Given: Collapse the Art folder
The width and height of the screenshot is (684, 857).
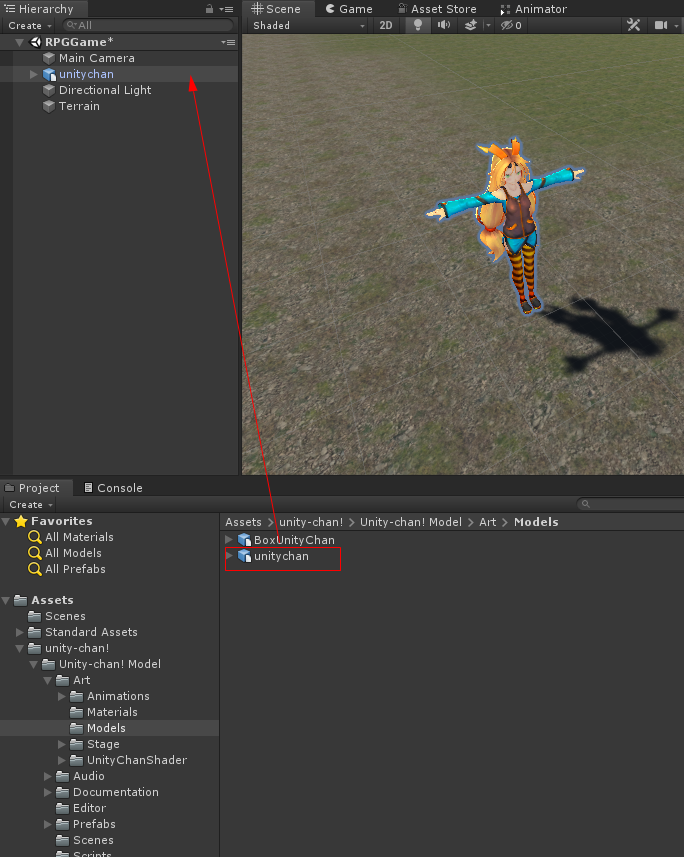Looking at the screenshot, I should pyautogui.click(x=48, y=680).
